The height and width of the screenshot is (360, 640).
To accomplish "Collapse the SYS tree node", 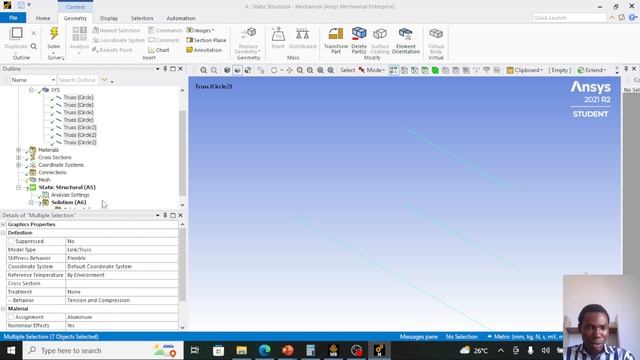I will (31, 90).
